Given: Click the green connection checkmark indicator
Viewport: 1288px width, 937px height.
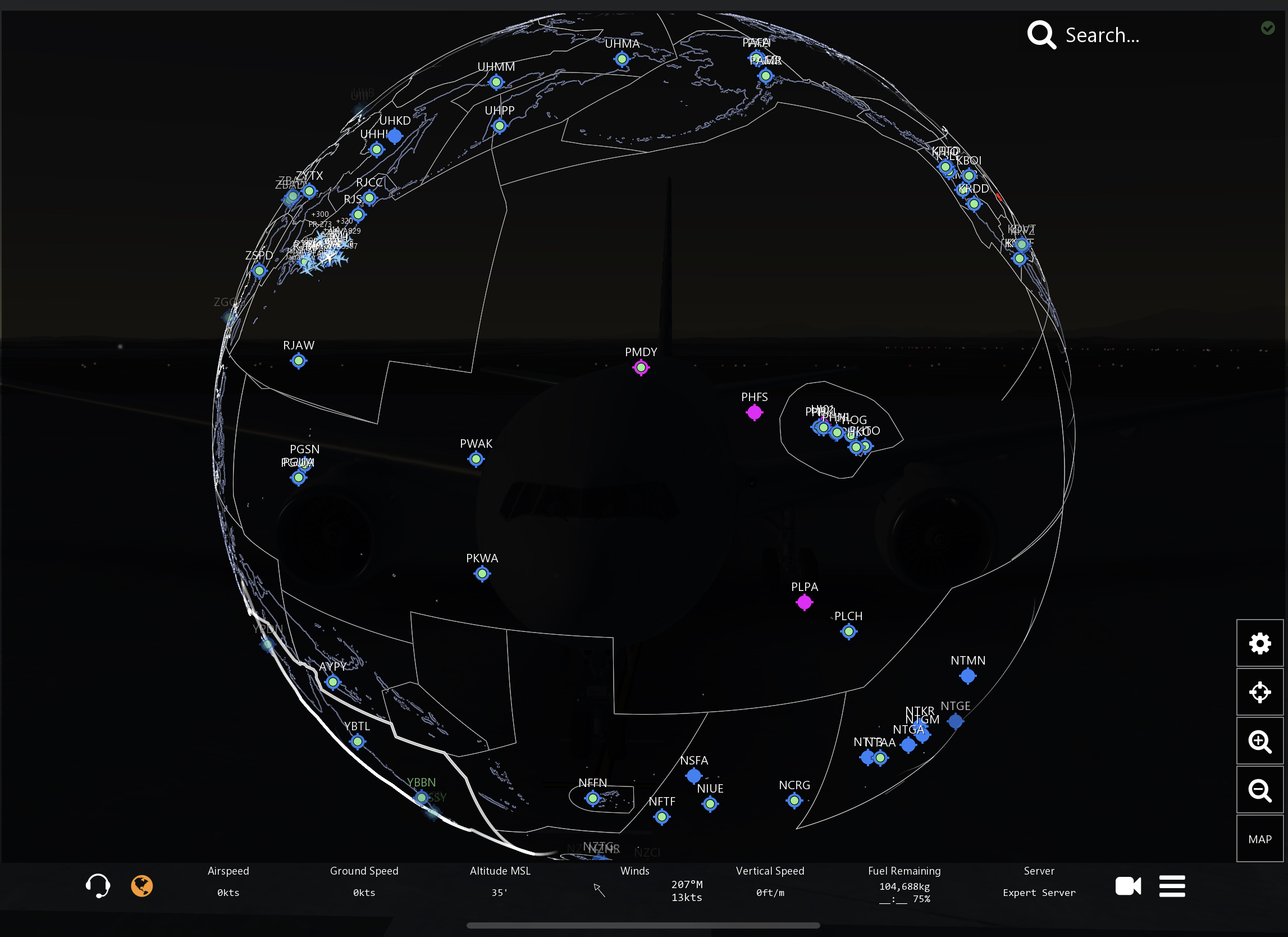Looking at the screenshot, I should click(1267, 28).
